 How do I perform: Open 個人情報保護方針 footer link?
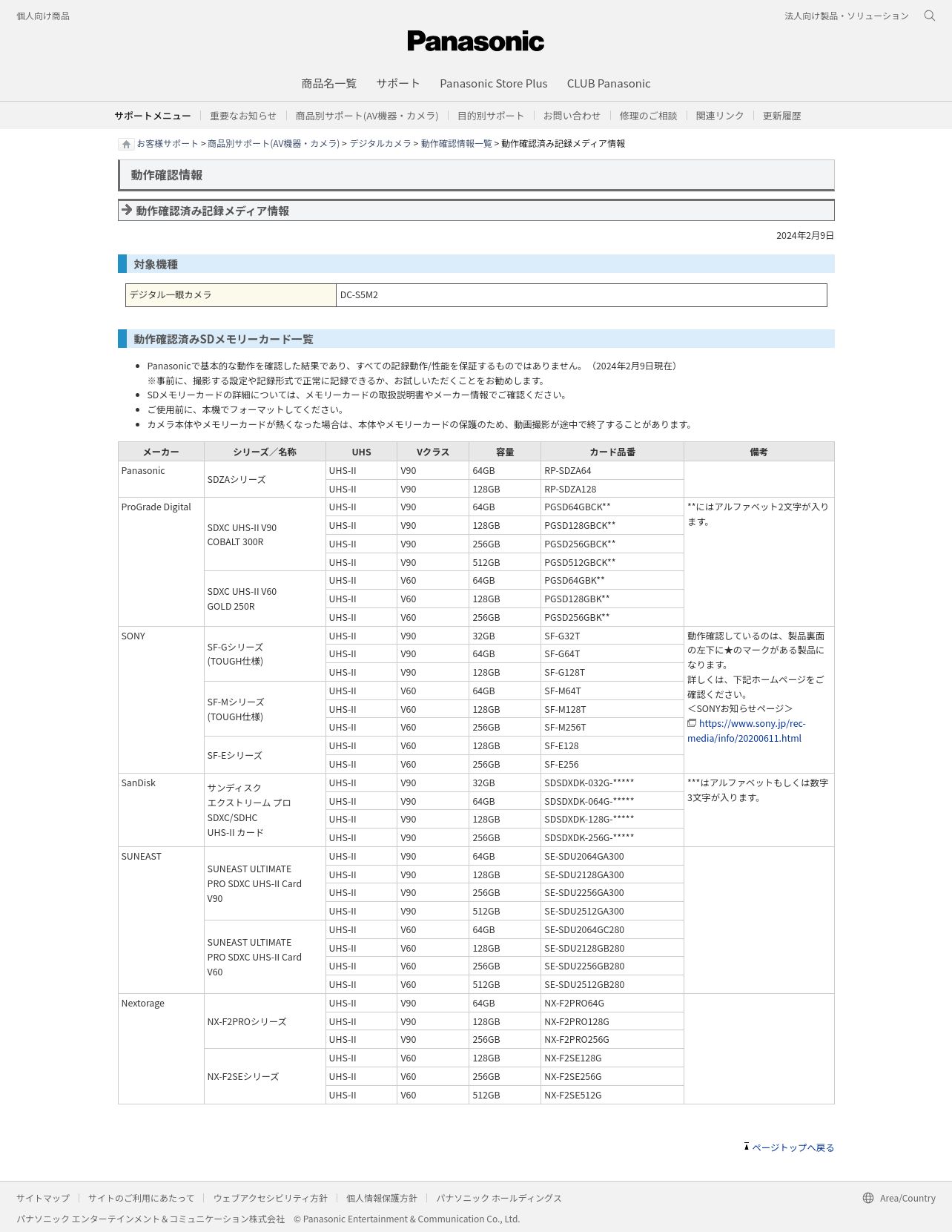pos(382,1198)
